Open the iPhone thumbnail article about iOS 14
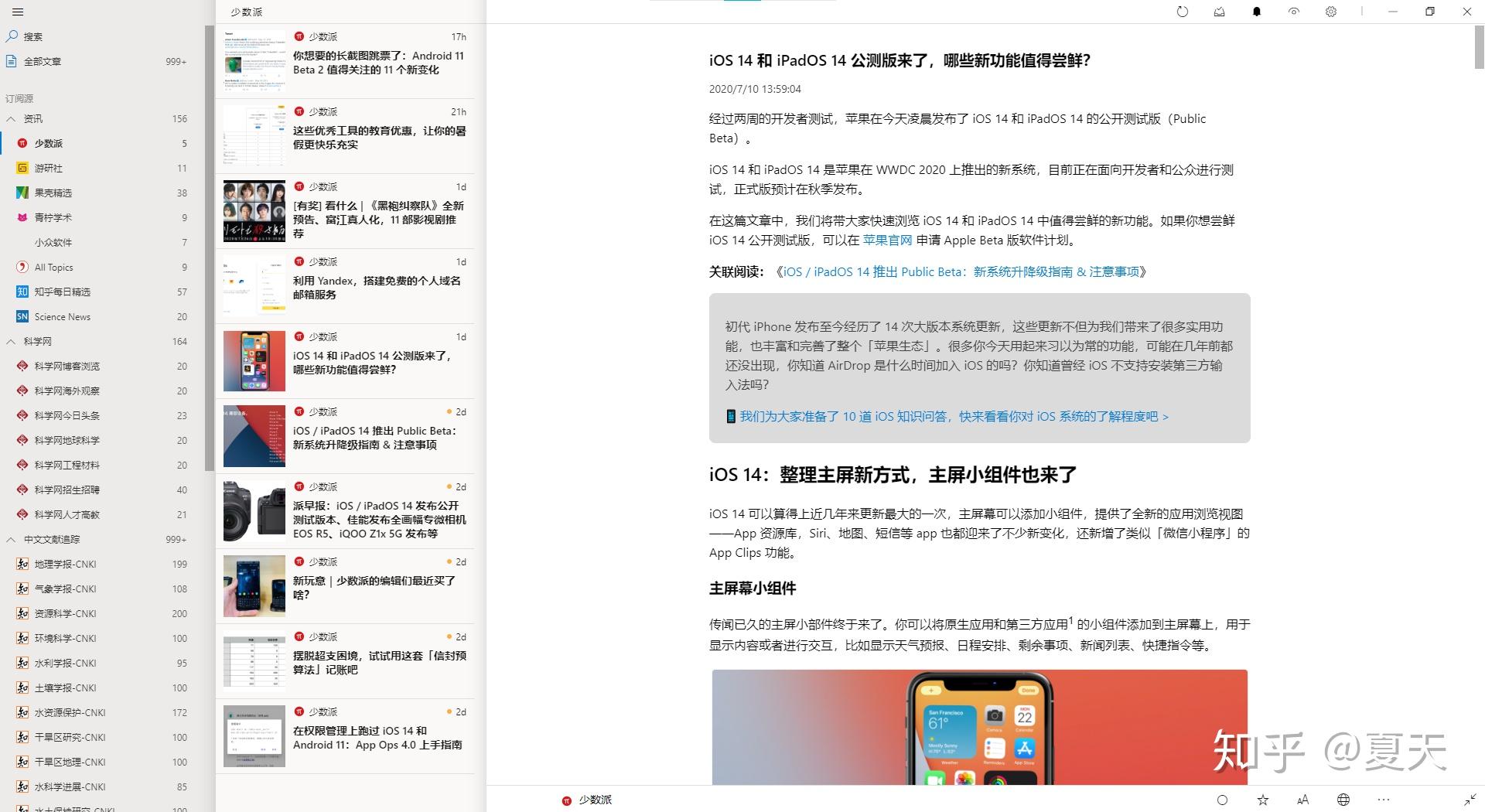Image resolution: width=1485 pixels, height=812 pixels. [254, 360]
